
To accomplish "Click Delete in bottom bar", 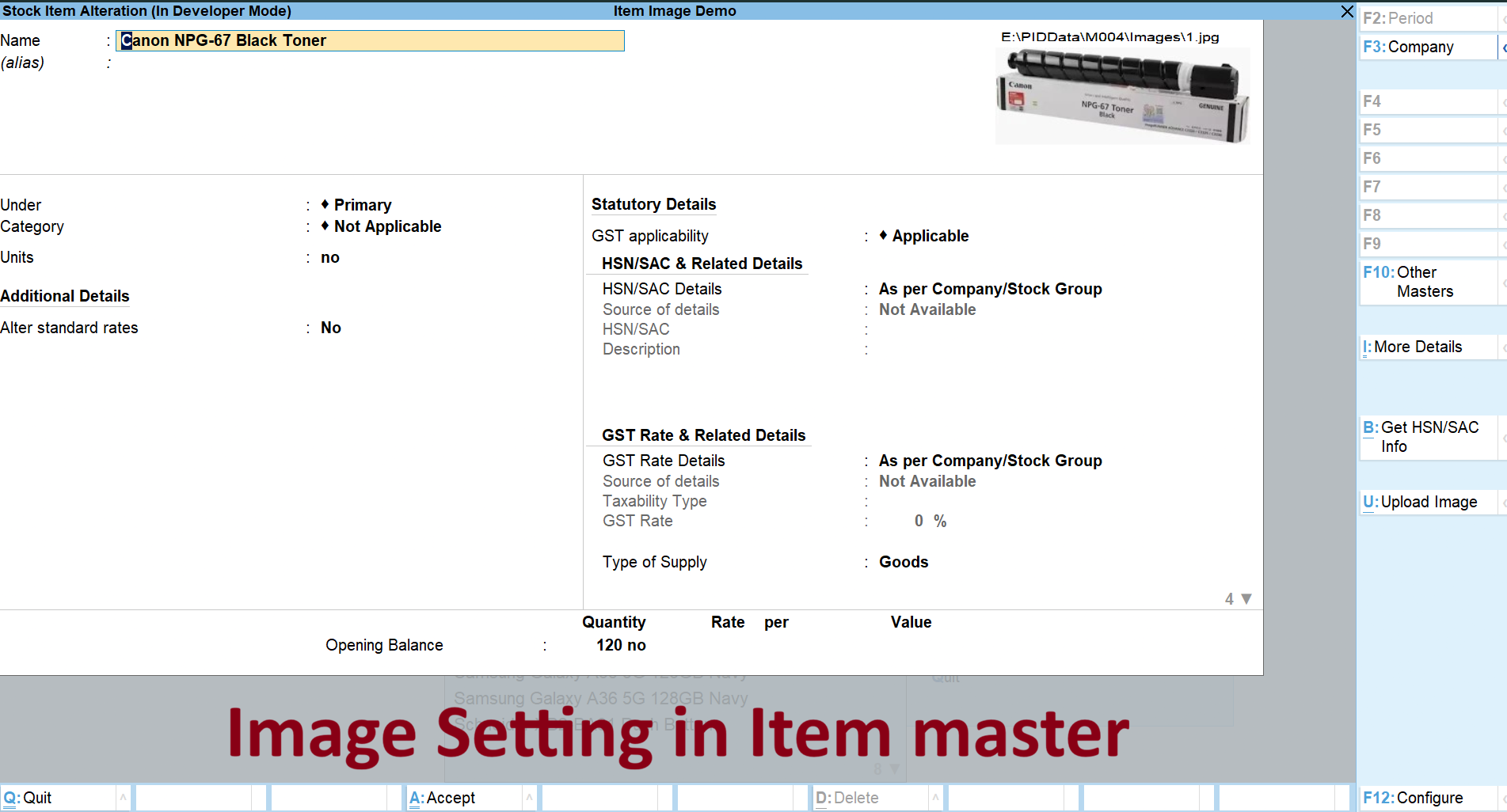I will tap(871, 798).
